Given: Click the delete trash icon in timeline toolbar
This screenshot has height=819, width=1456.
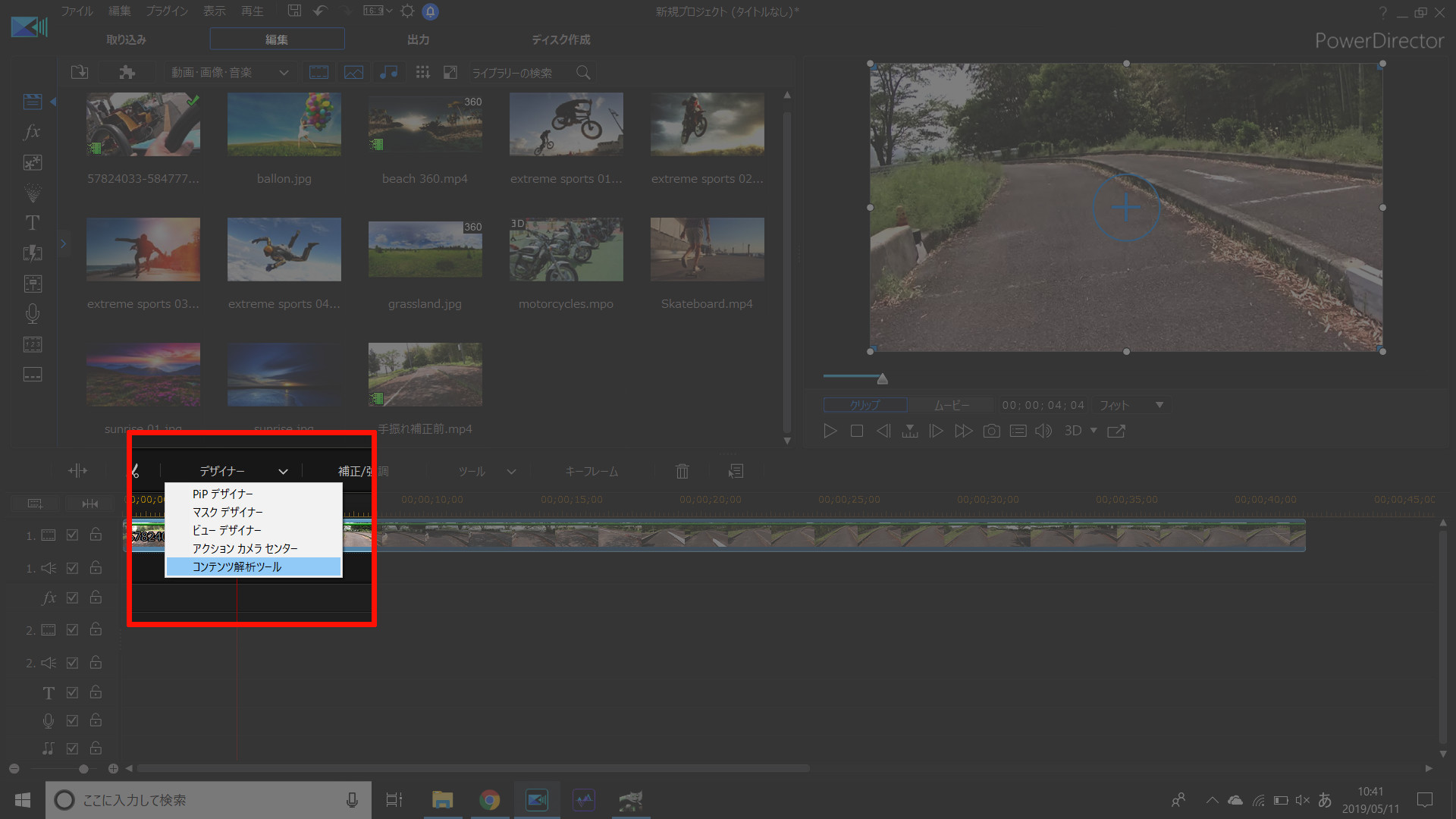Looking at the screenshot, I should (682, 471).
